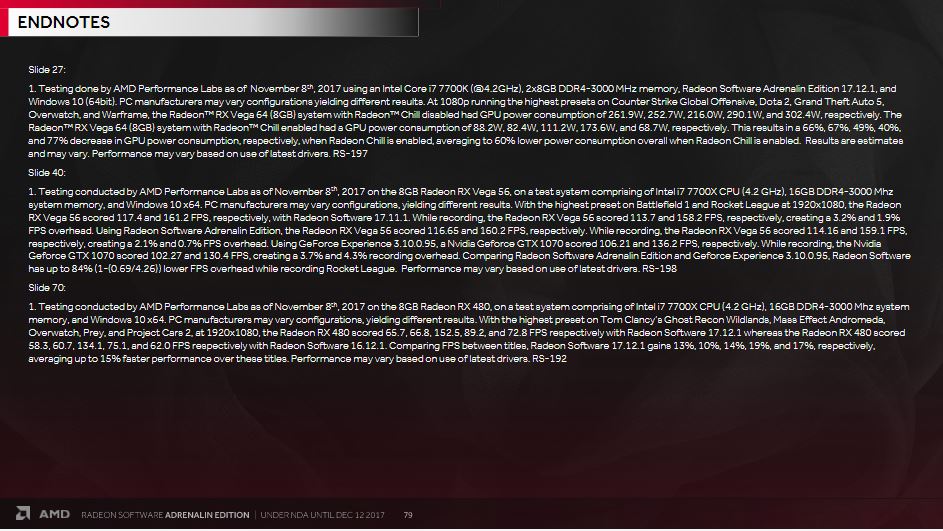Click the AMD arrow logo icon
Viewport: 943px width, 531px height.
click(x=23, y=513)
